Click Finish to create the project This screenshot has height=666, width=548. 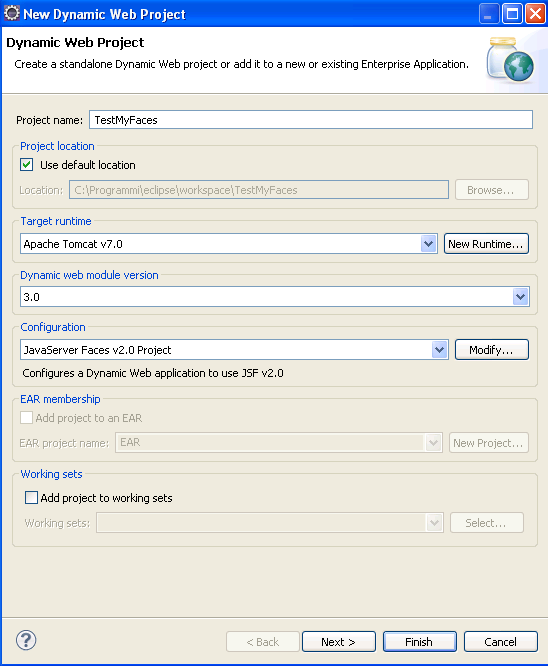tap(420, 641)
